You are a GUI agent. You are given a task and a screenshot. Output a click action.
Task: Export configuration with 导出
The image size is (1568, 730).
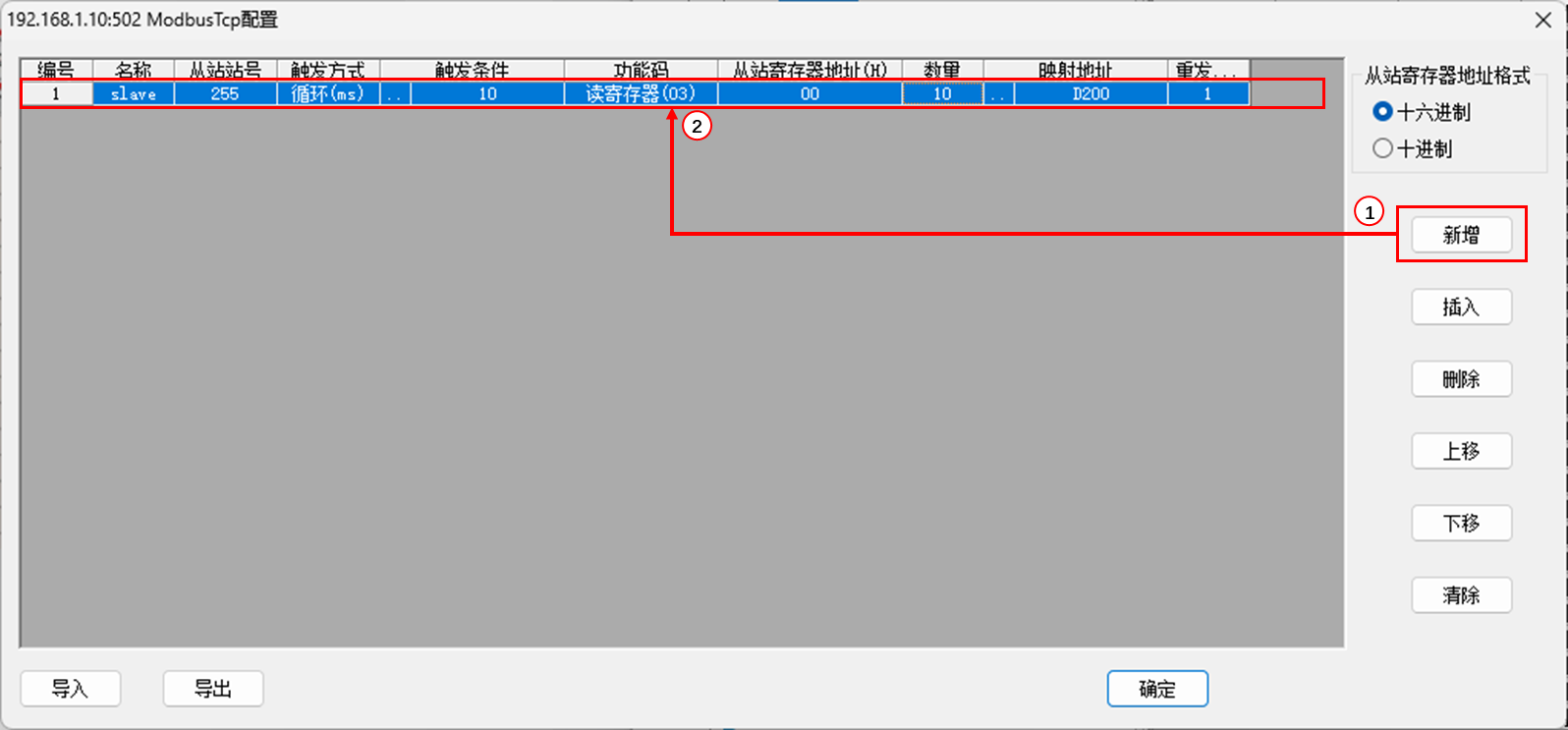(213, 689)
